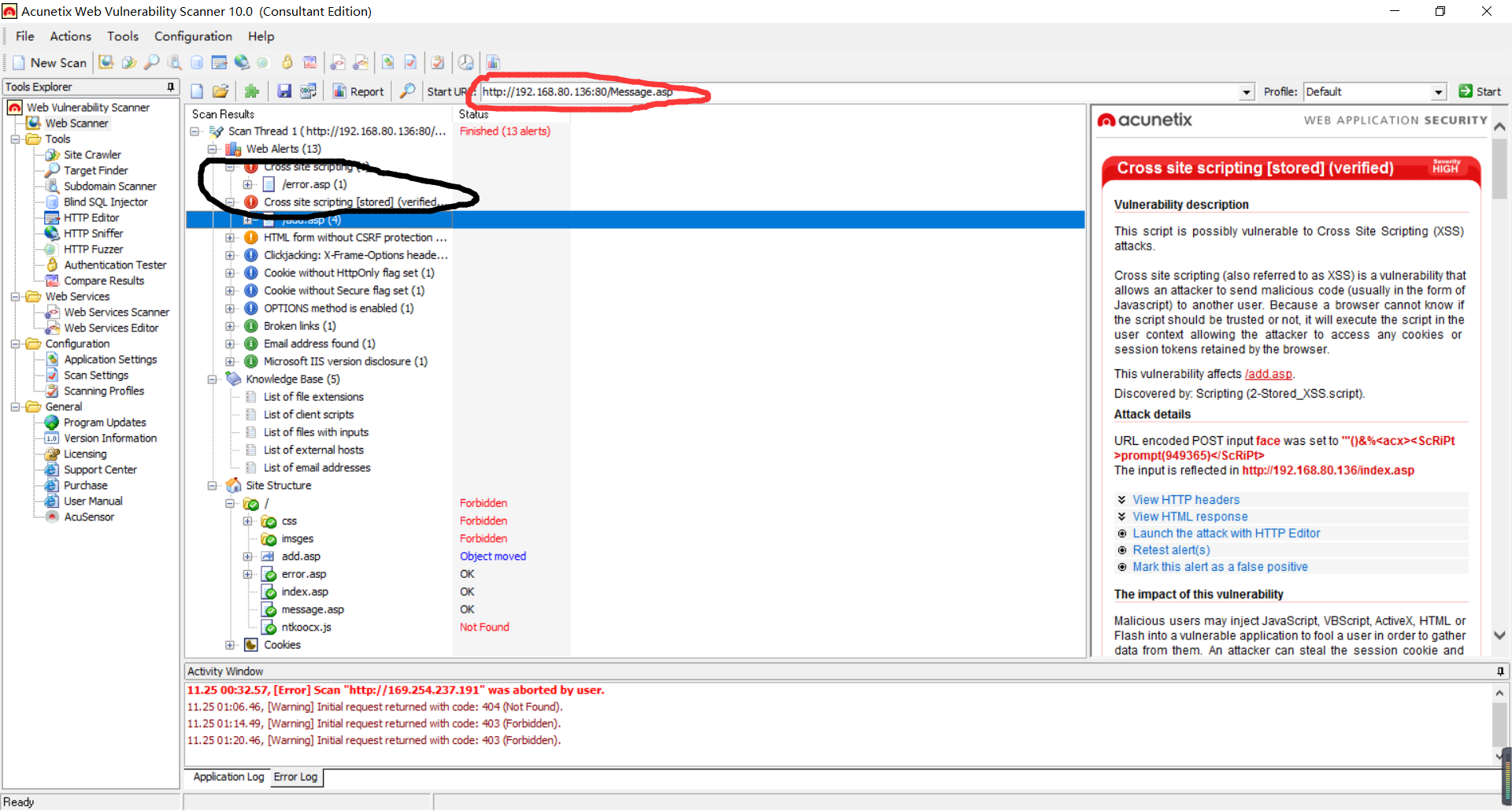Click the green puzzle piece icon
1512x811 pixels.
pyautogui.click(x=252, y=91)
